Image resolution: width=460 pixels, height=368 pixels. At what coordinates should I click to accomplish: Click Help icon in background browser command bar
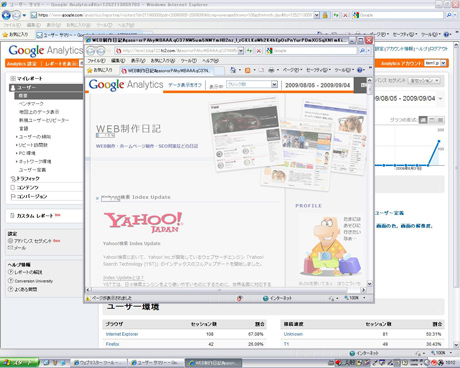coord(446,34)
